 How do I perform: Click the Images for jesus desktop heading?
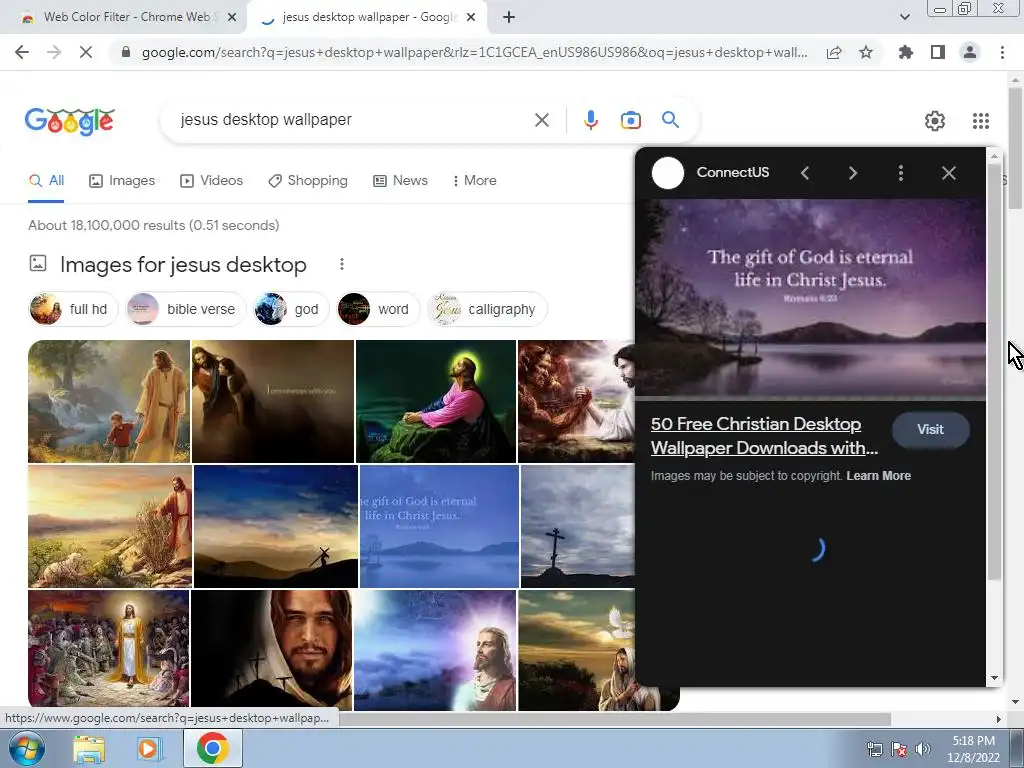click(x=183, y=264)
